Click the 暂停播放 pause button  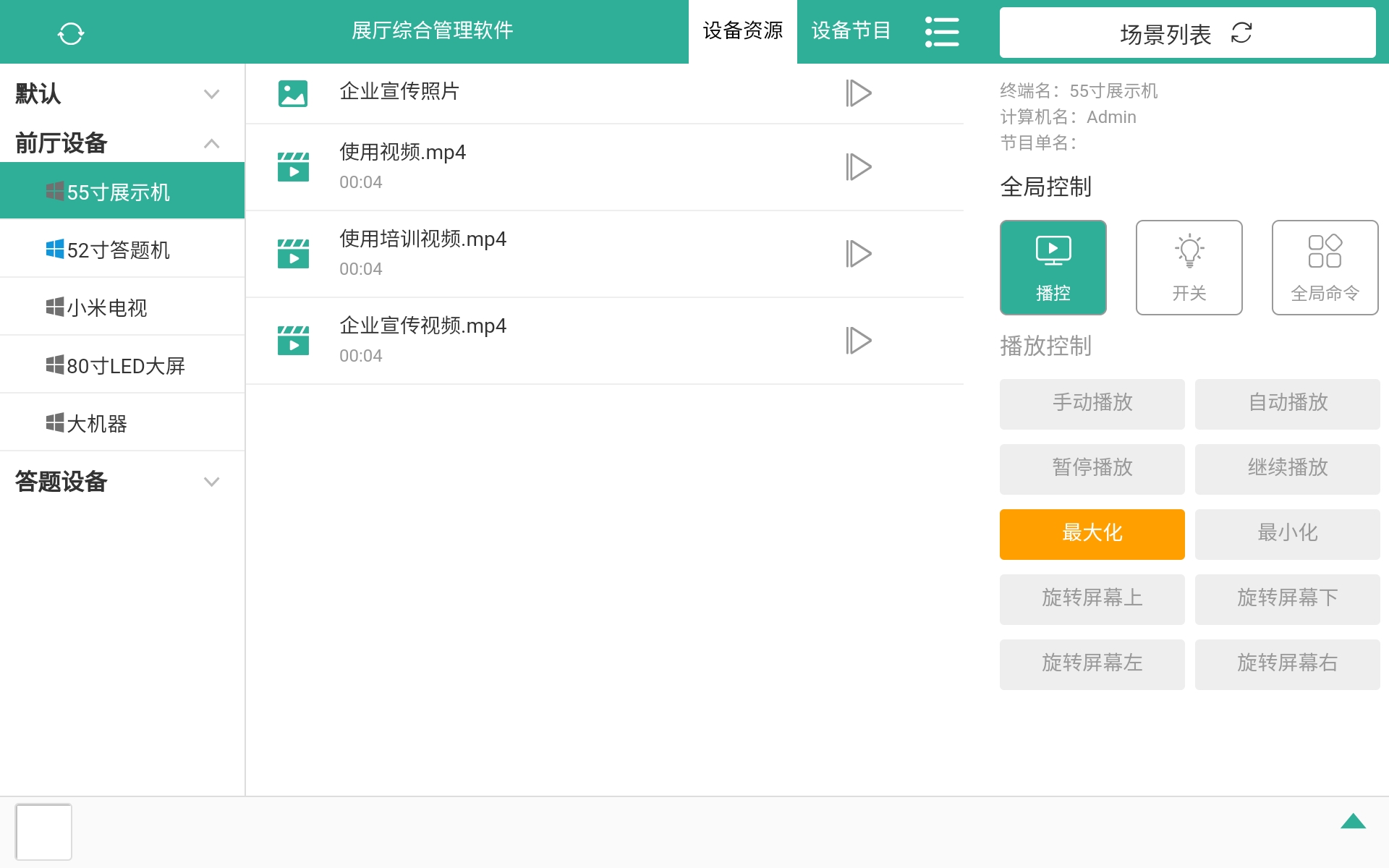(1092, 469)
